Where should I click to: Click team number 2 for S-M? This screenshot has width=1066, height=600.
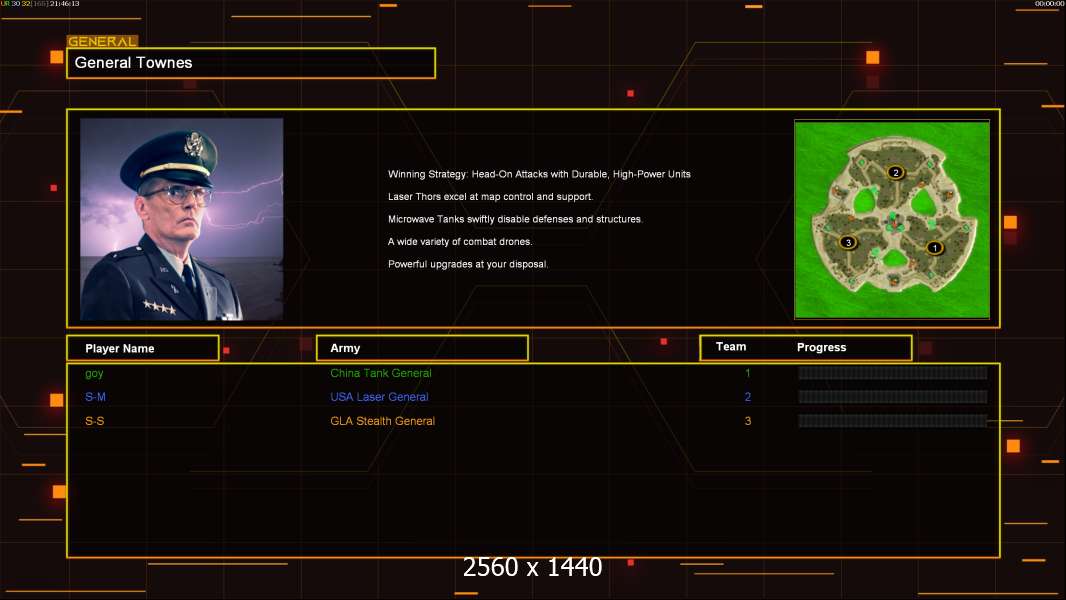(748, 397)
